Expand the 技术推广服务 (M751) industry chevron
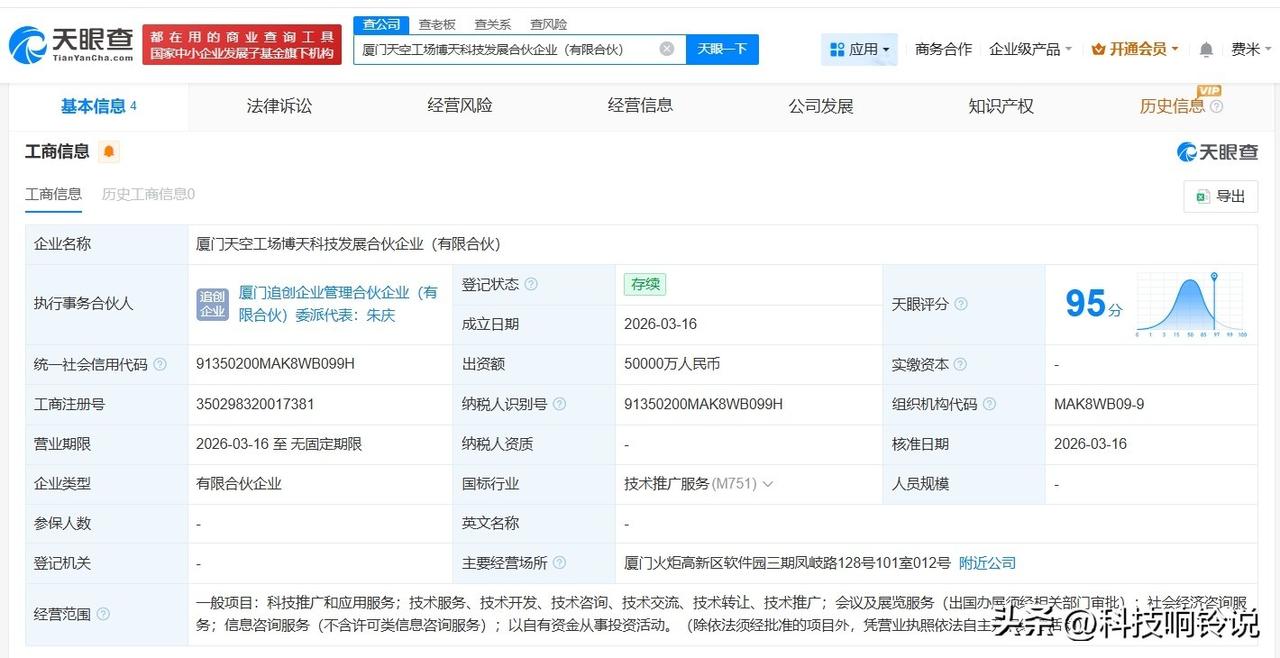The width and height of the screenshot is (1280, 658). click(768, 484)
